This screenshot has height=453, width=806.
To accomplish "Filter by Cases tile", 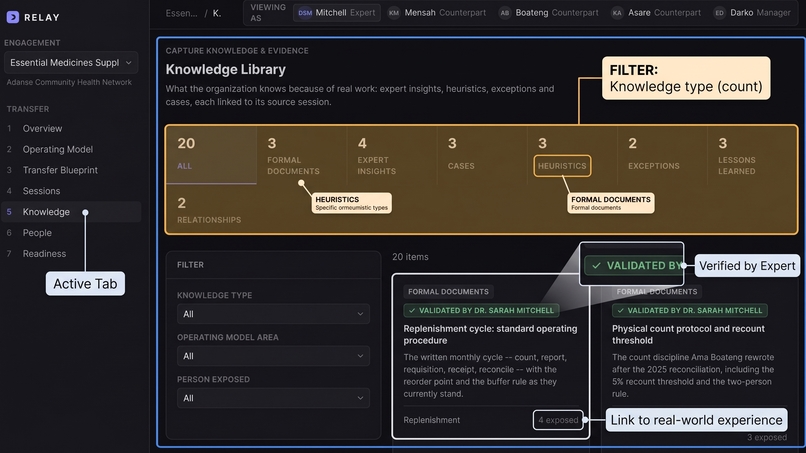I will click(482, 154).
